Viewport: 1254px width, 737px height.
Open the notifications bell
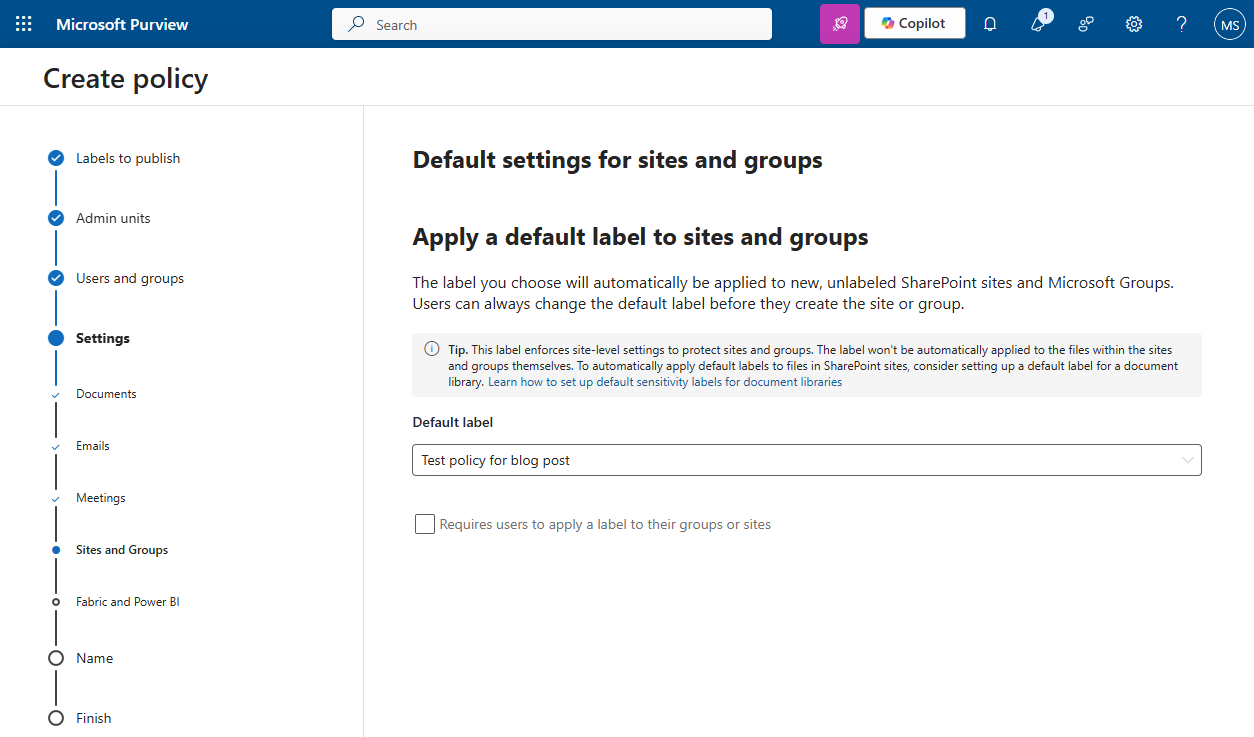(989, 23)
